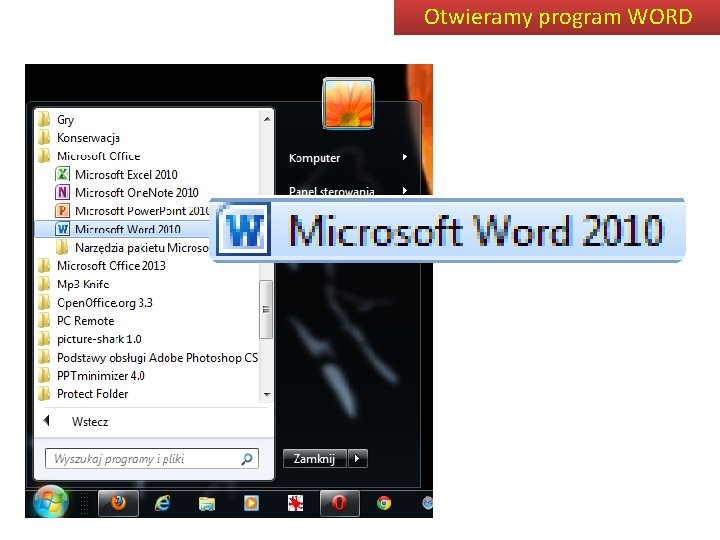Open the Protect Folder entry

click(x=83, y=394)
